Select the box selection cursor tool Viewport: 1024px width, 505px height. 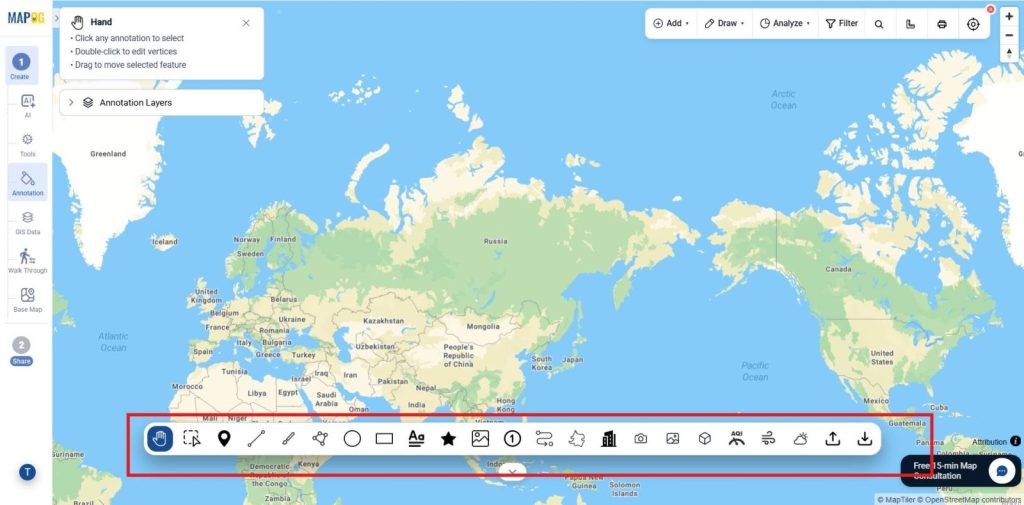click(192, 438)
